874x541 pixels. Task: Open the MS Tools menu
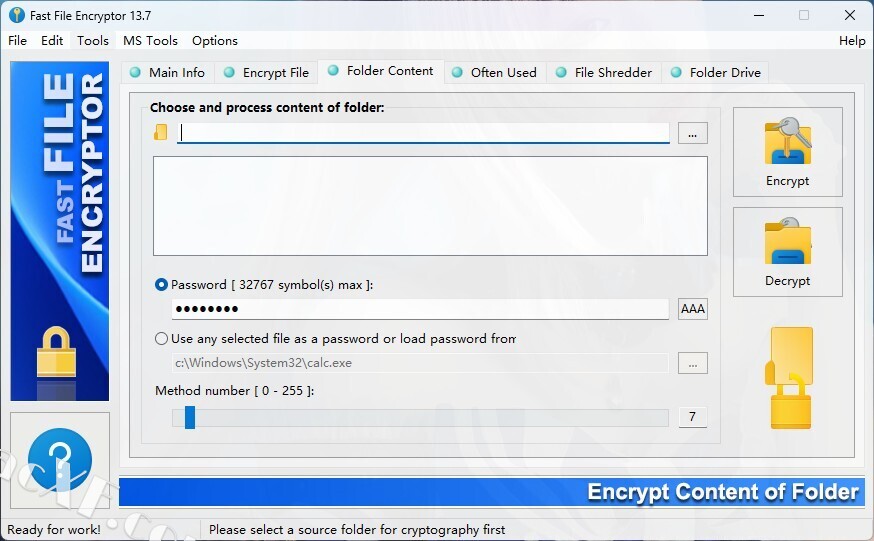coord(150,41)
